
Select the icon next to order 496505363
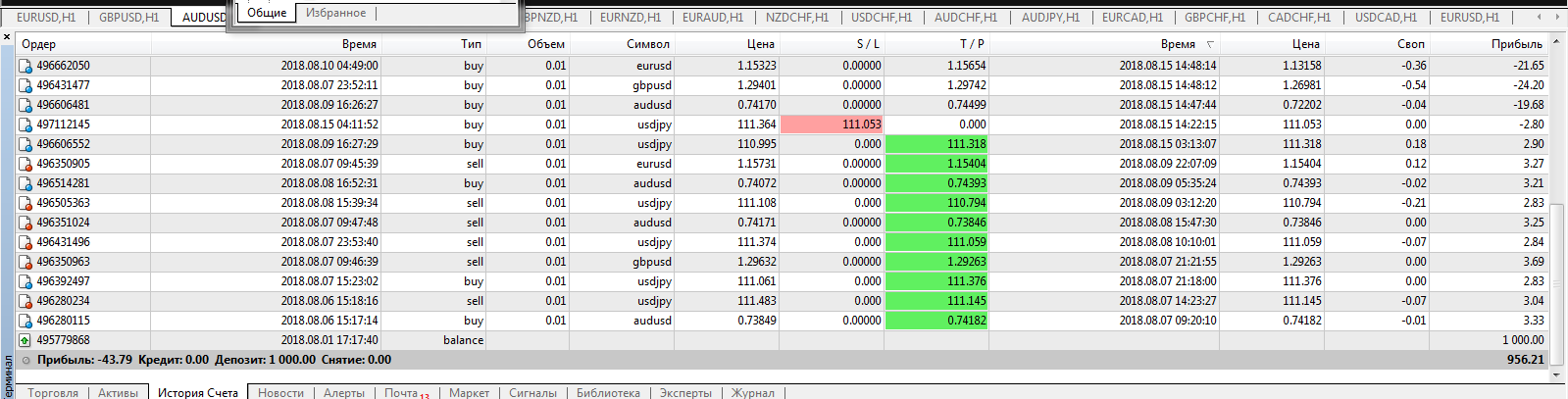[x=25, y=203]
